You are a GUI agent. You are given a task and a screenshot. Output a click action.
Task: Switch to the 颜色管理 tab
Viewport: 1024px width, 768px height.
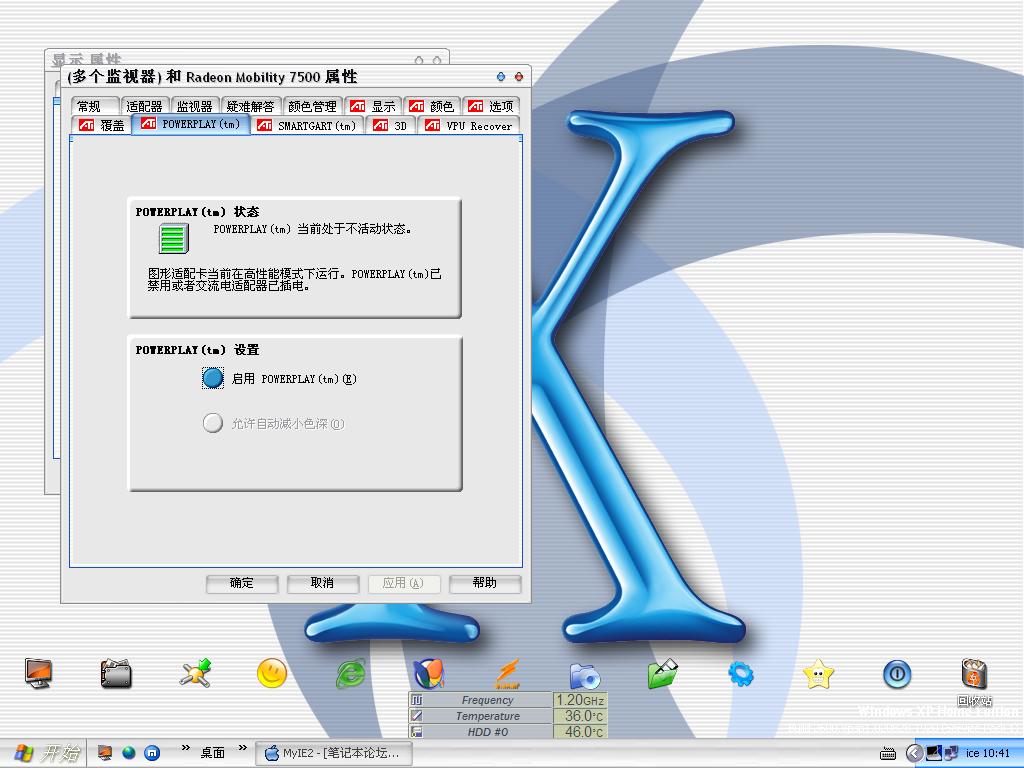coord(312,106)
